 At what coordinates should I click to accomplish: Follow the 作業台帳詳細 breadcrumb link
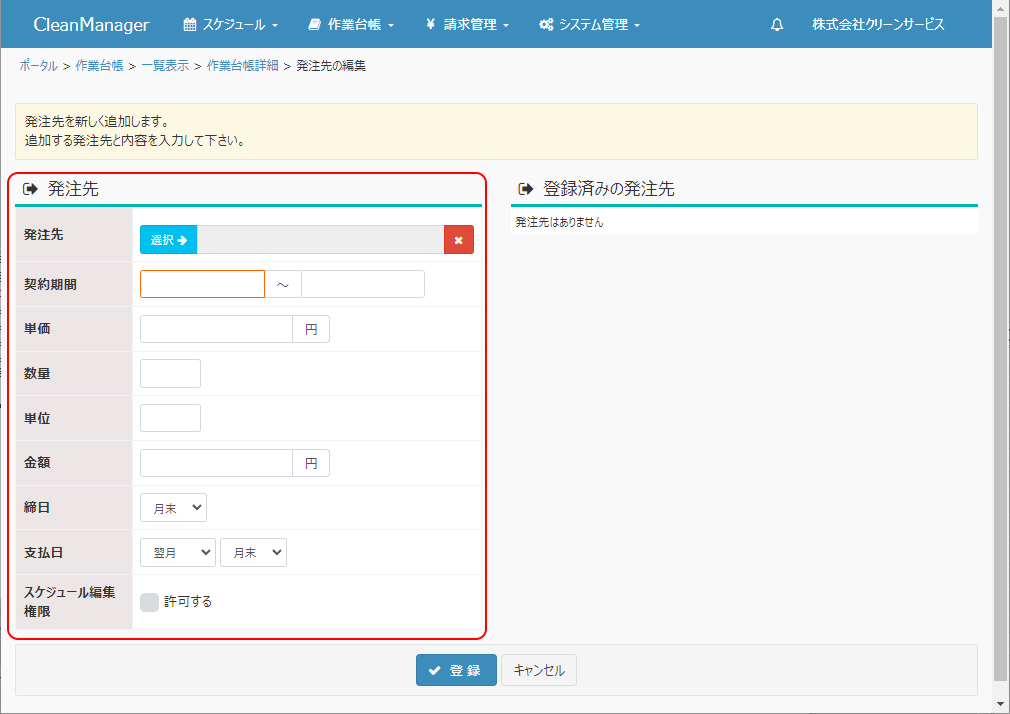[x=242, y=66]
